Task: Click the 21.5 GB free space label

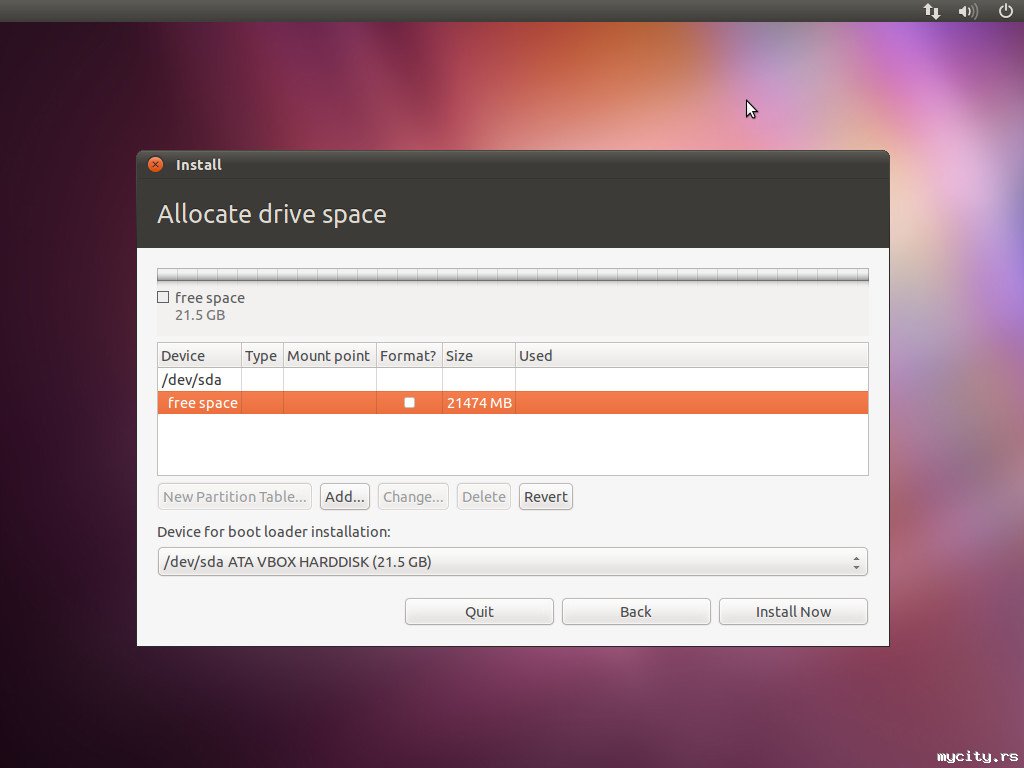Action: pyautogui.click(x=200, y=315)
